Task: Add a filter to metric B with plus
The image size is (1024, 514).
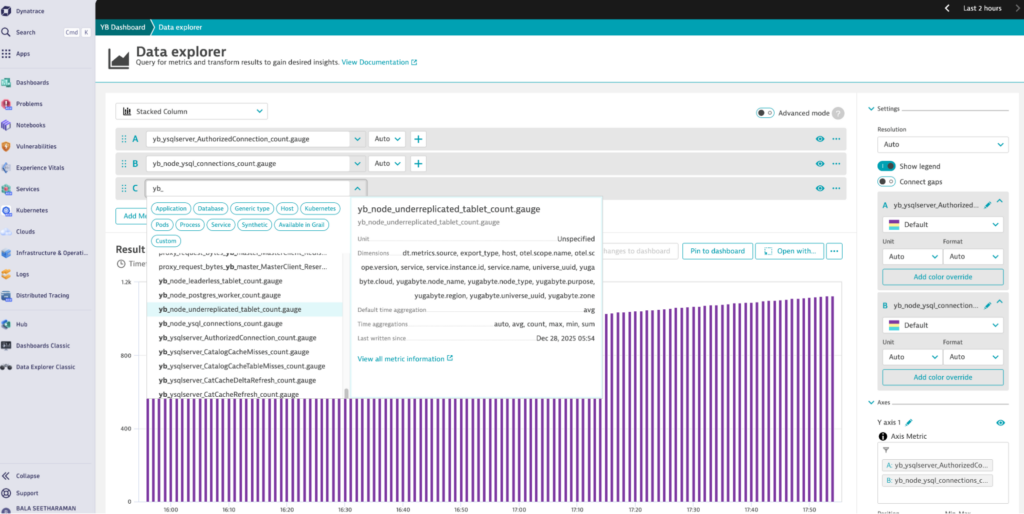Action: point(419,164)
